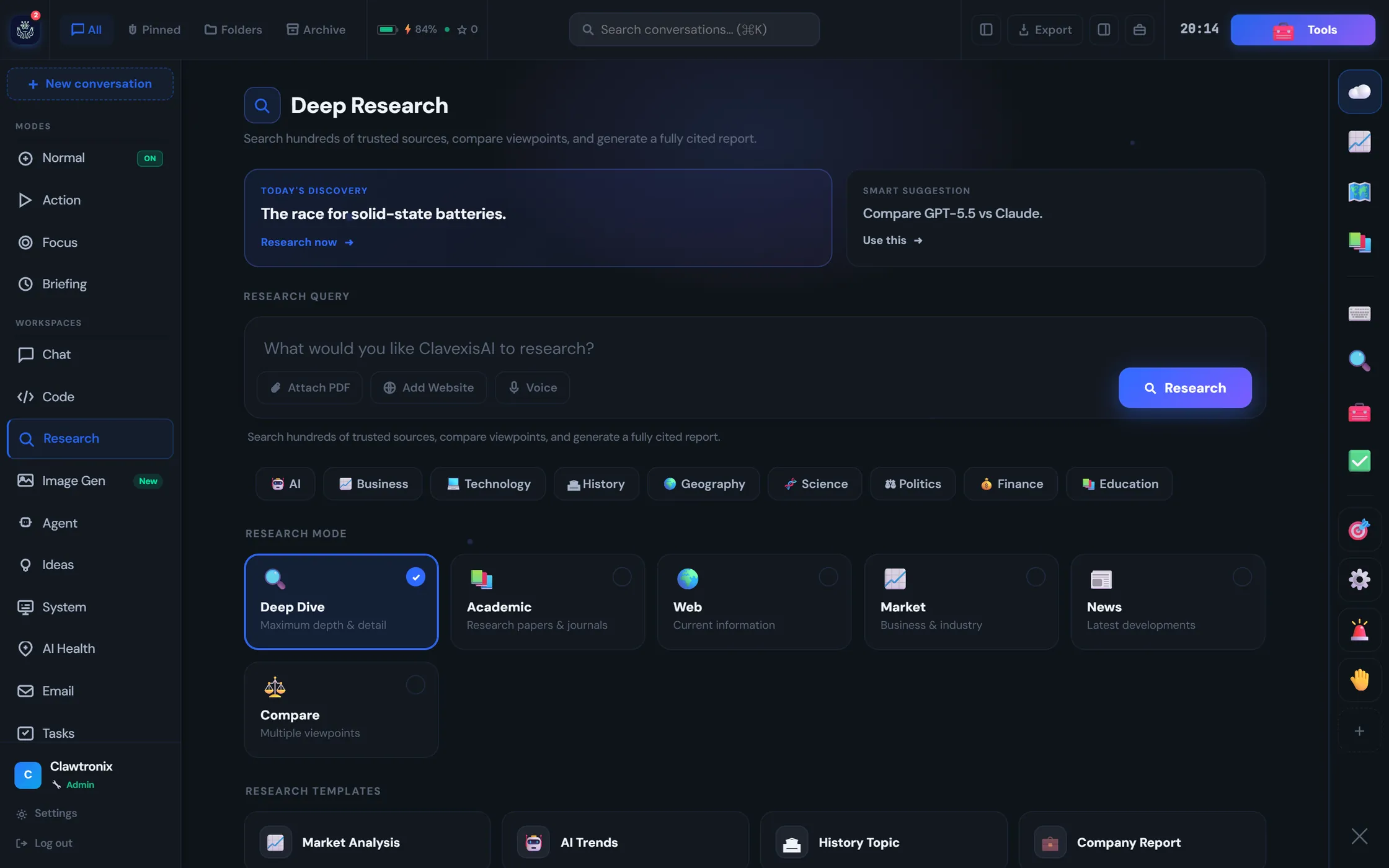The height and width of the screenshot is (868, 1389).
Task: Activate Briefing mode in sidebar
Action: (x=90, y=283)
